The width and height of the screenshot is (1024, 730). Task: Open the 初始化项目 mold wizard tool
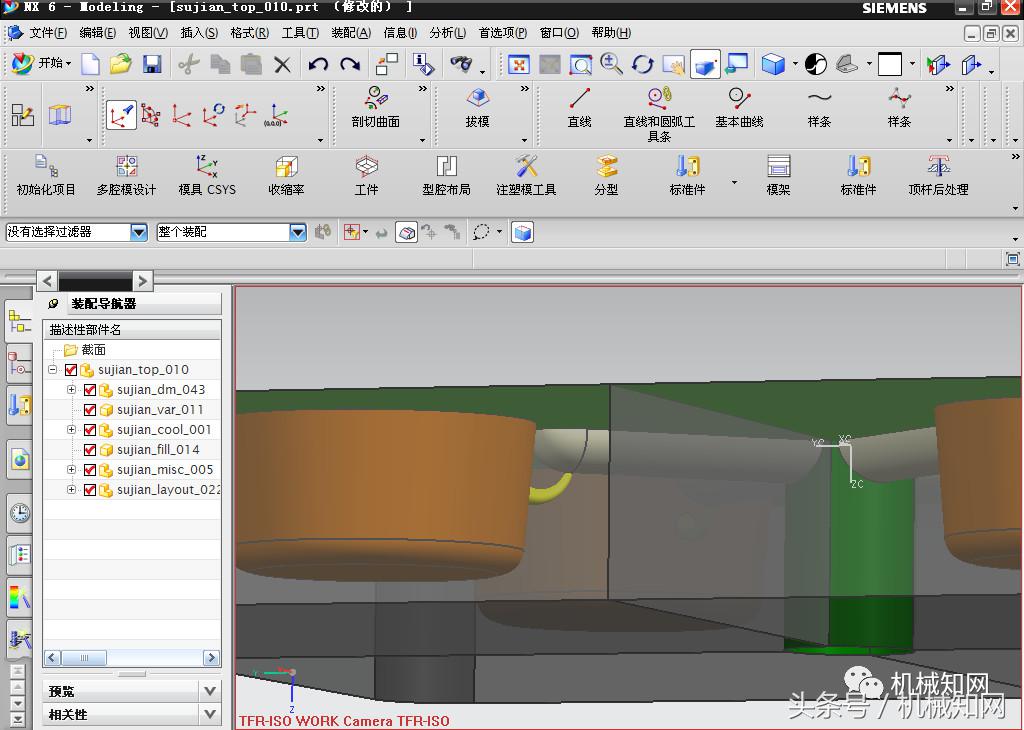(x=46, y=175)
